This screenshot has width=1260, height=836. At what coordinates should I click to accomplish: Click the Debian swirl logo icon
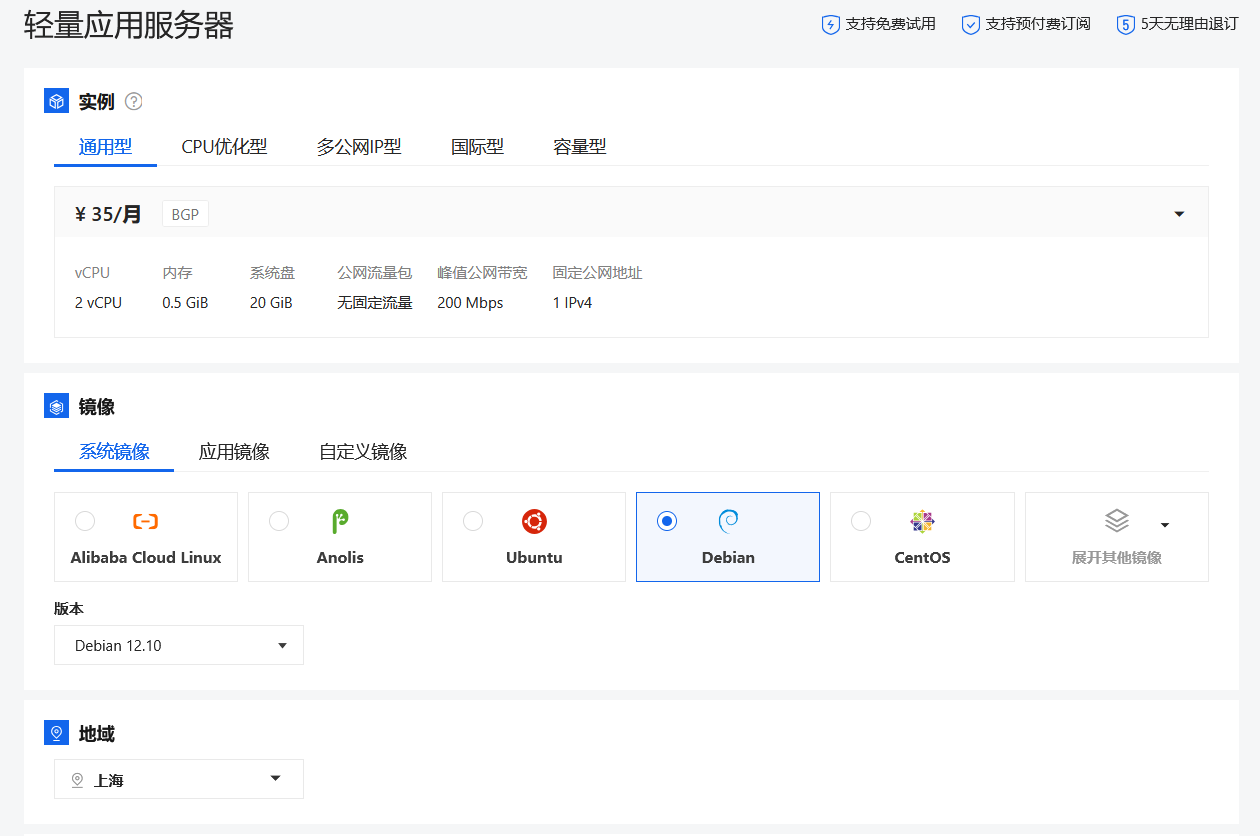click(728, 521)
